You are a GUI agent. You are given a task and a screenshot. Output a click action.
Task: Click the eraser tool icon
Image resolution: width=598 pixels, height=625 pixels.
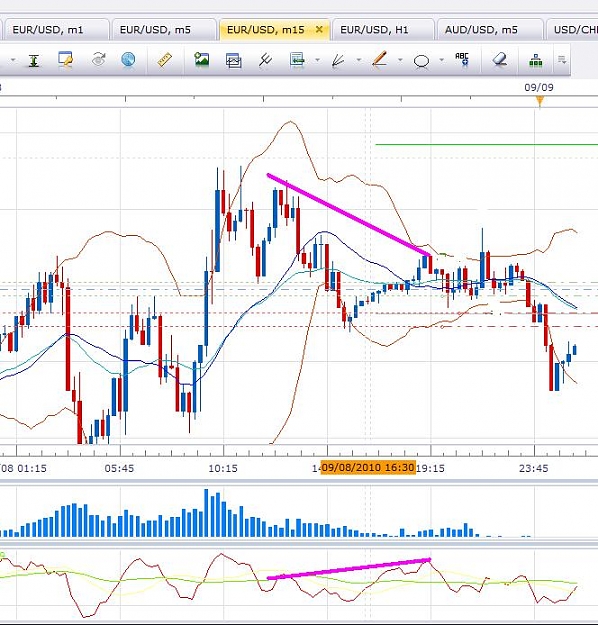point(500,60)
